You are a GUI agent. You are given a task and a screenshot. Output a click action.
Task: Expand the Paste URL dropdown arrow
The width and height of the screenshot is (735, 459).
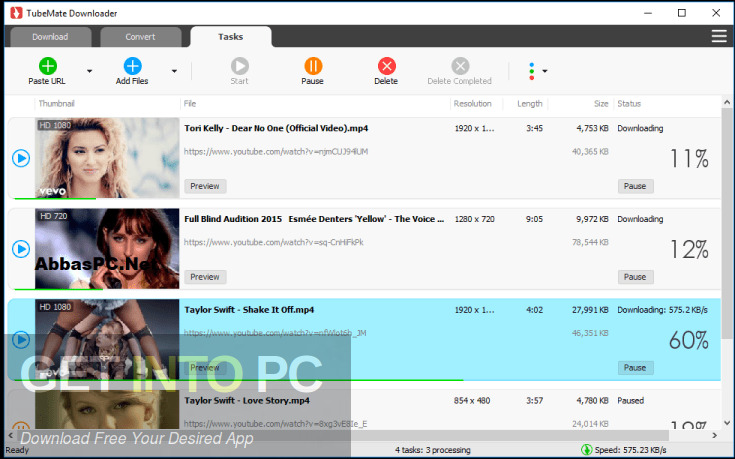point(90,71)
